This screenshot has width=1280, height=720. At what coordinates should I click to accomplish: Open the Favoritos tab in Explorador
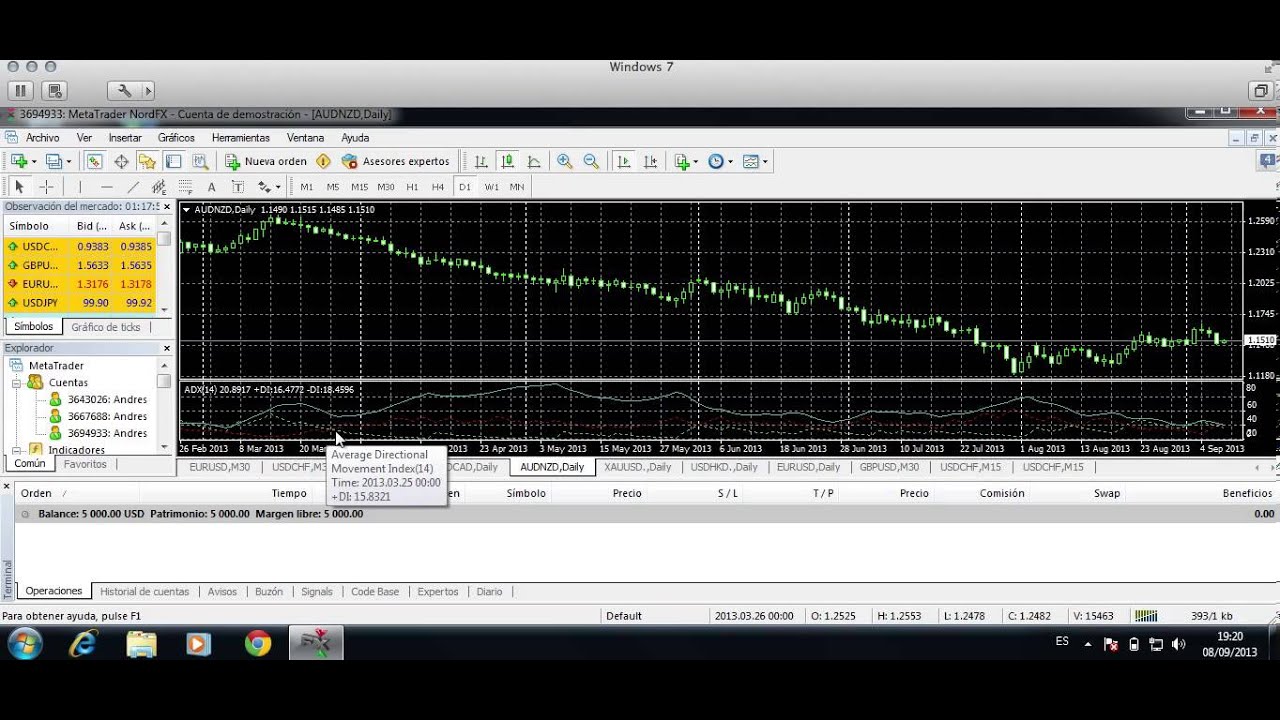85,464
